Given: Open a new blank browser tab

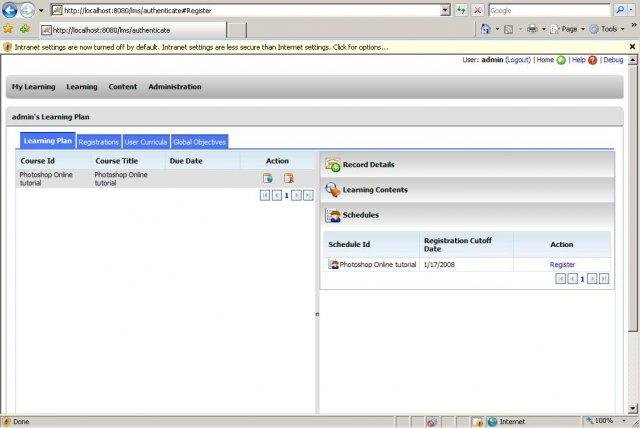Looking at the screenshot, I should [x=237, y=31].
